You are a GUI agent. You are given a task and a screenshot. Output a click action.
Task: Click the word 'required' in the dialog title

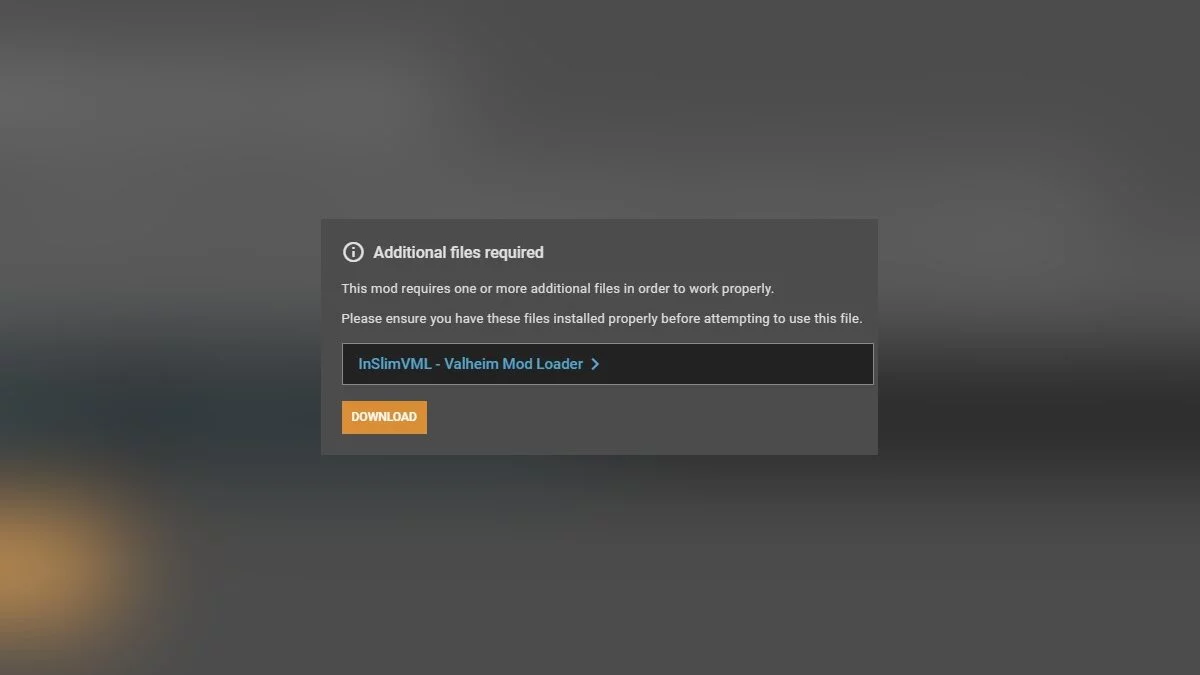[x=510, y=252]
